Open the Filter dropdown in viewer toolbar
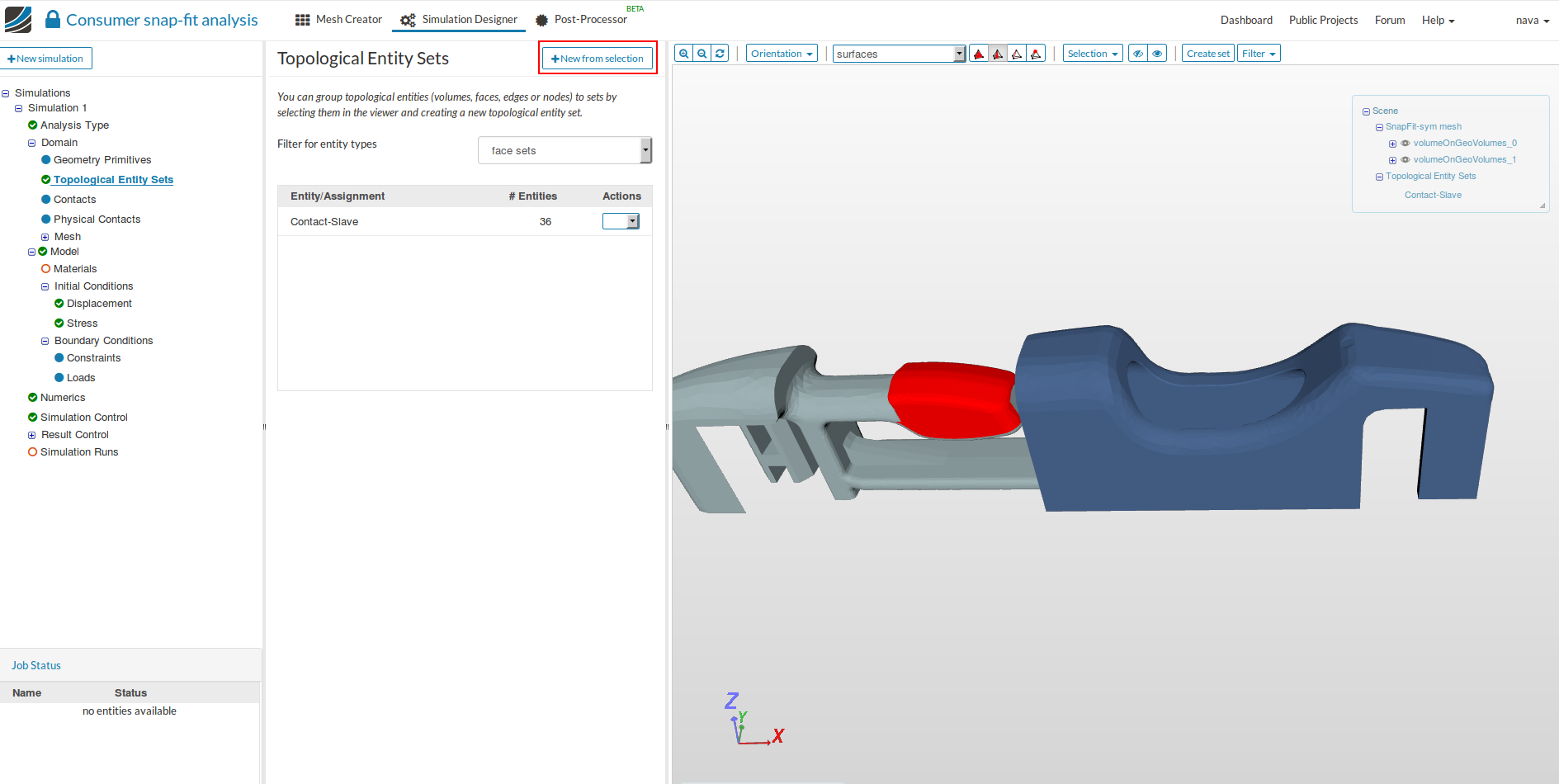Viewport: 1559px width, 784px height. point(1259,54)
